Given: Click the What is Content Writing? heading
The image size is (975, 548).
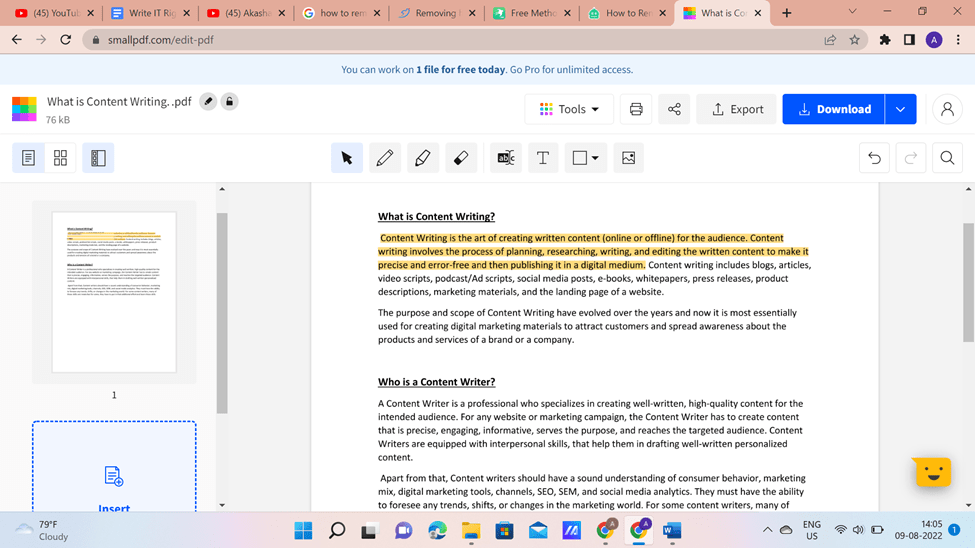Looking at the screenshot, I should coord(437,216).
